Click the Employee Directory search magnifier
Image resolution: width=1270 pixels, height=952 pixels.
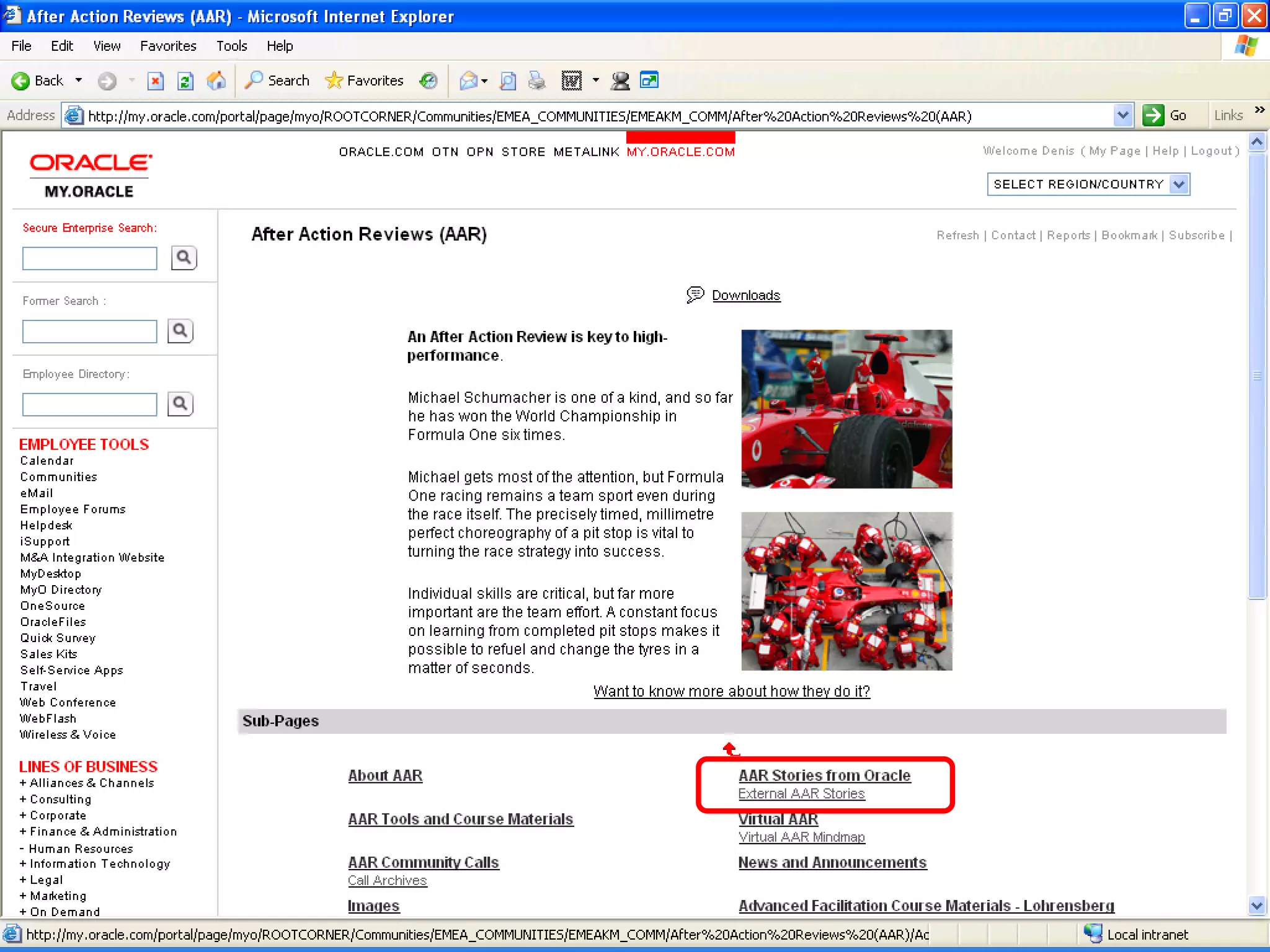point(180,404)
